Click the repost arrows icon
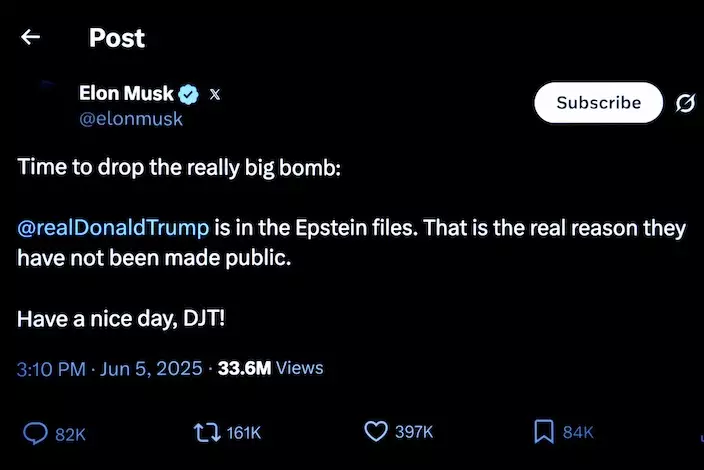Image resolution: width=704 pixels, height=470 pixels. 204,432
